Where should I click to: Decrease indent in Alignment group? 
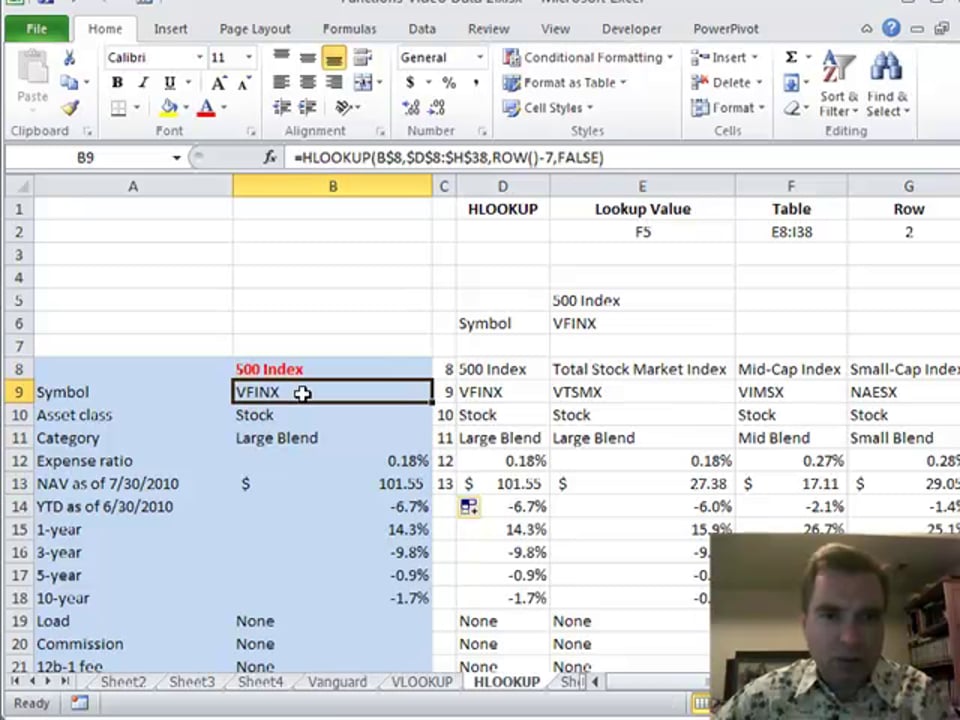pos(282,108)
